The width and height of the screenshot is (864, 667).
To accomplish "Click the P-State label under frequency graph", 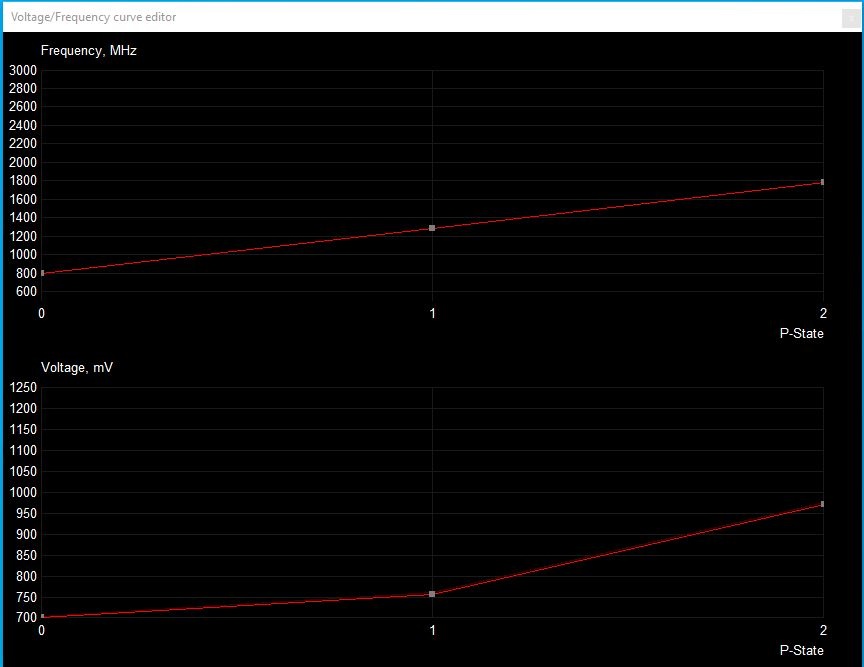I will (801, 333).
